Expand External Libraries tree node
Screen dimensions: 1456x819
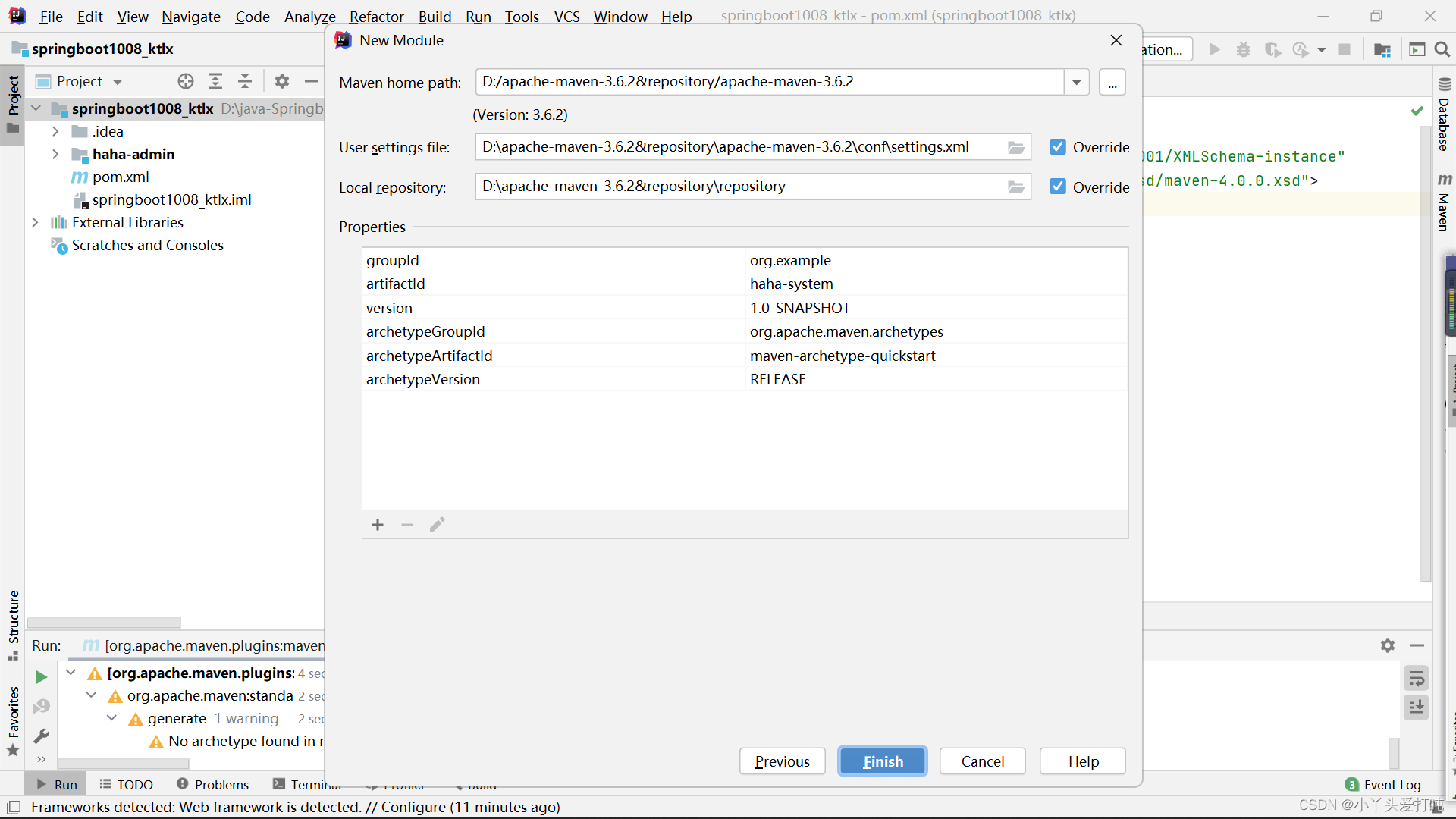click(x=36, y=222)
